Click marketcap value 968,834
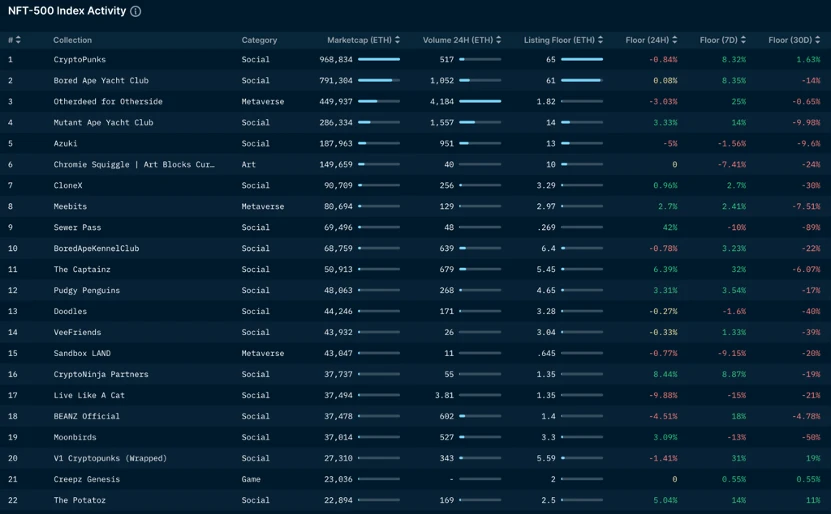This screenshot has width=832, height=514. click(336, 59)
